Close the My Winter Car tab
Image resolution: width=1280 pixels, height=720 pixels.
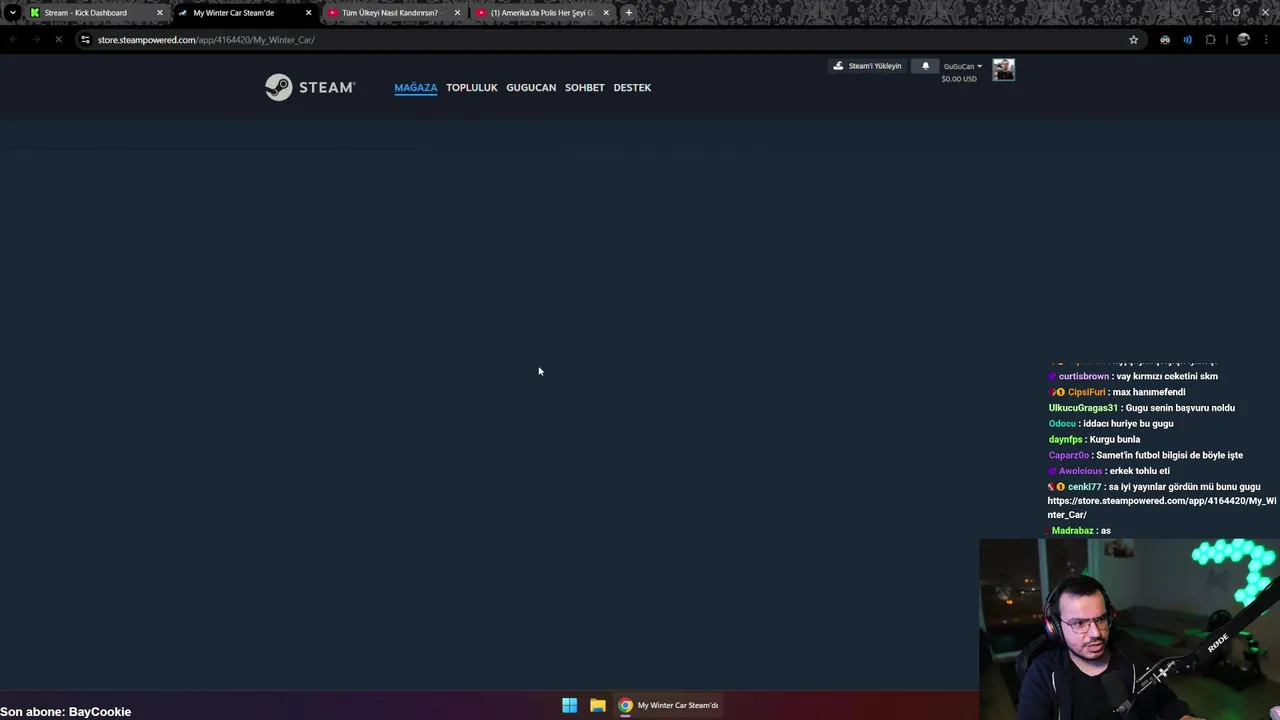point(308,13)
